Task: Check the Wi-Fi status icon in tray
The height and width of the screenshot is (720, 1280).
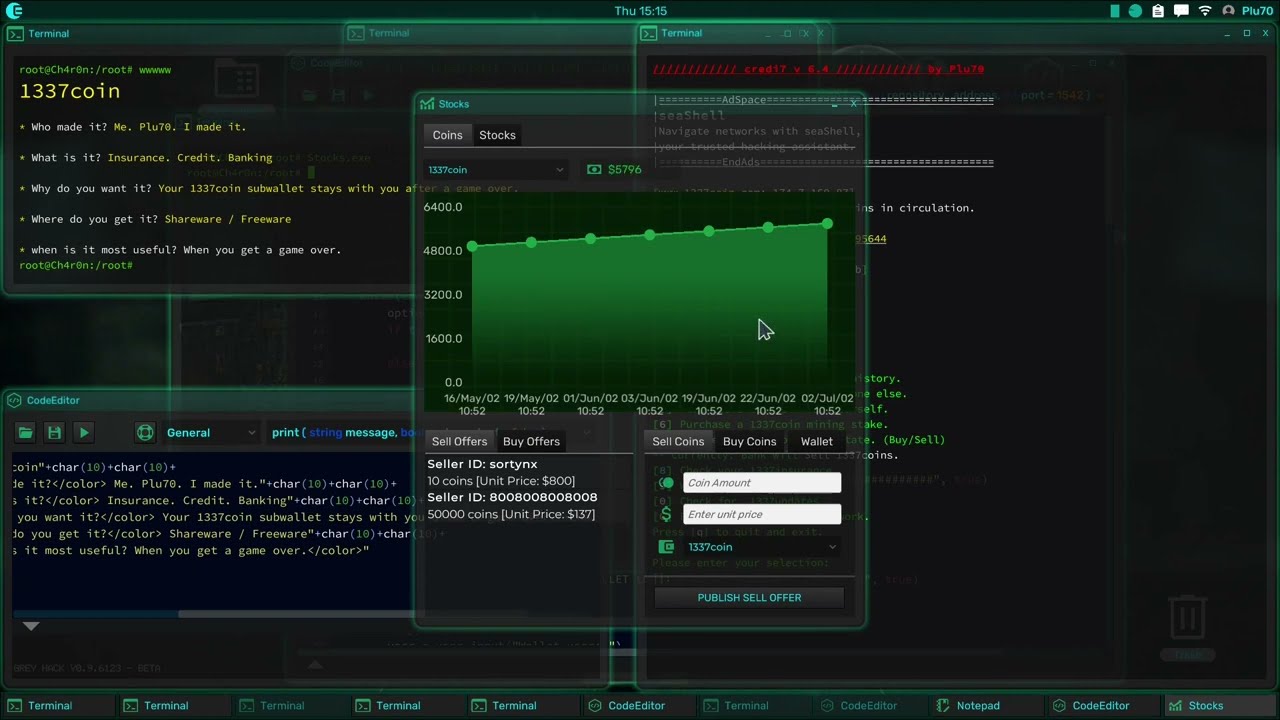Action: point(1205,11)
